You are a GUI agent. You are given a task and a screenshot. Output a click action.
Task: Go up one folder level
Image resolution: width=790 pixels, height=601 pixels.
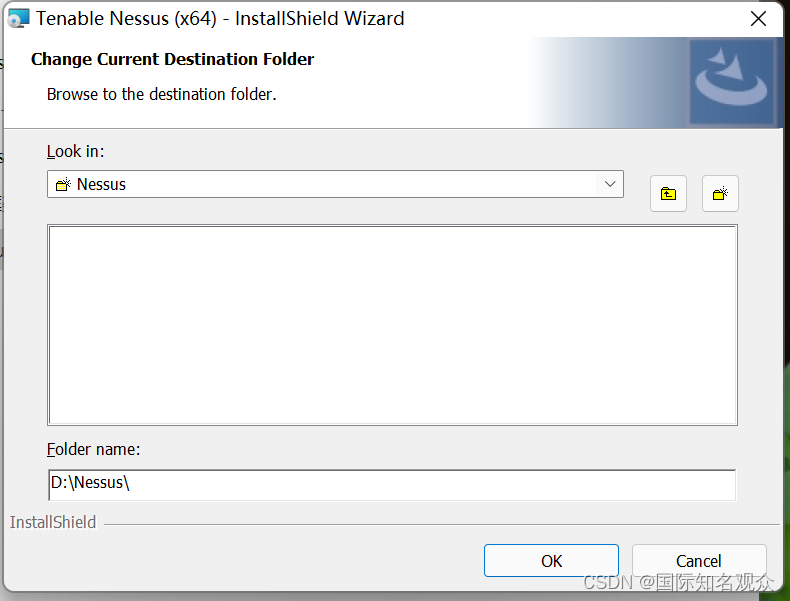pyautogui.click(x=668, y=193)
